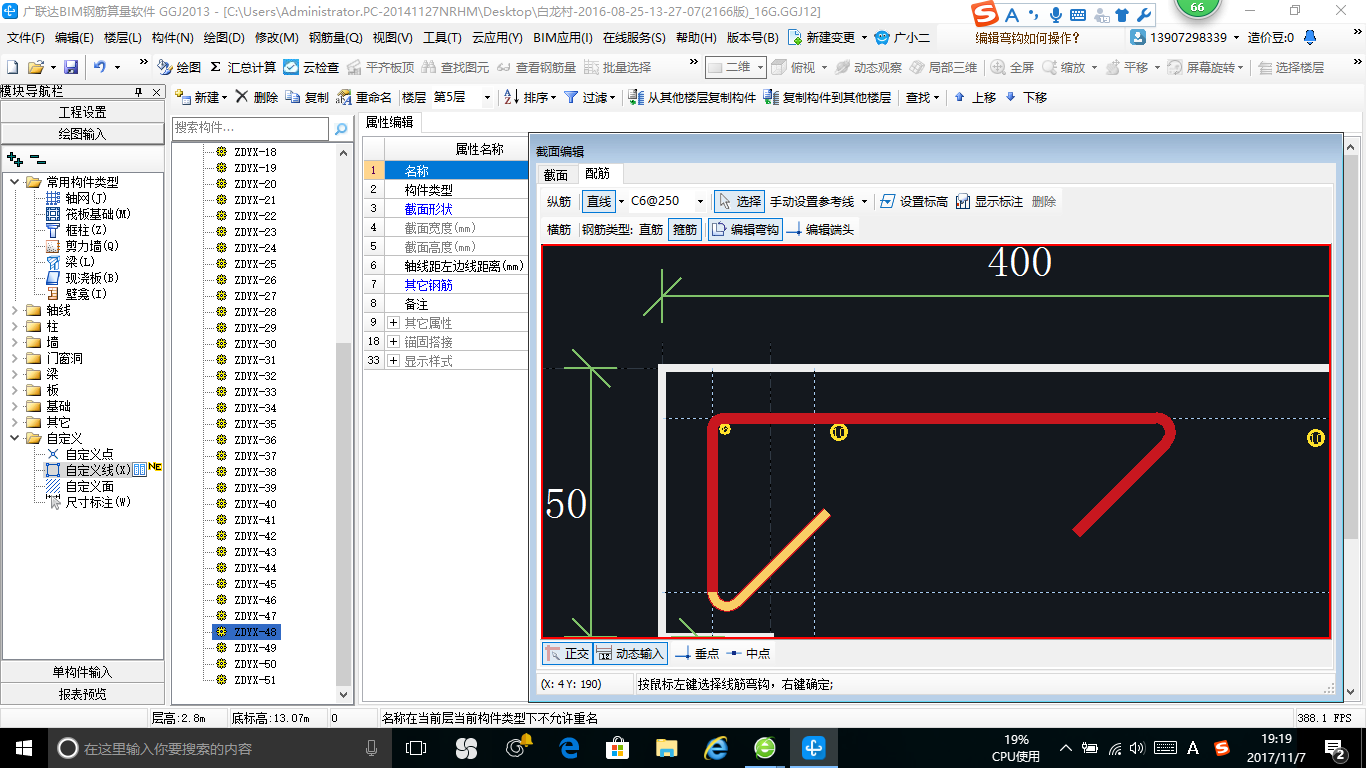Open C6@250 rebar spec dropdown
This screenshot has height=768, width=1366.
pos(700,201)
